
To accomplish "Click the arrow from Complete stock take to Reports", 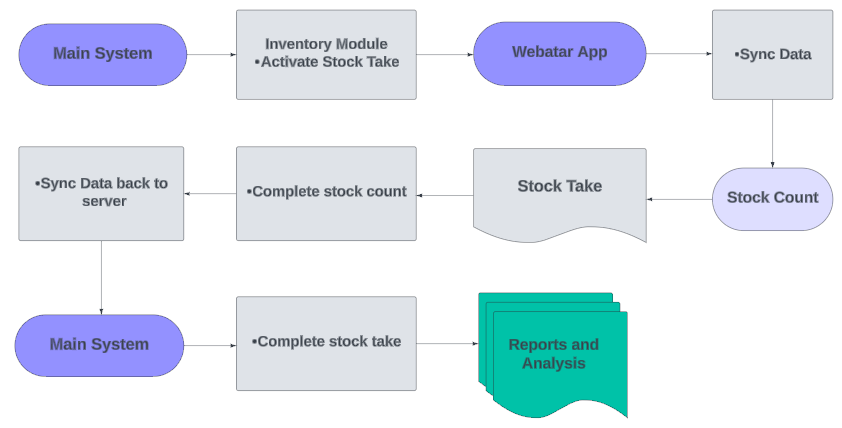I will [447, 345].
